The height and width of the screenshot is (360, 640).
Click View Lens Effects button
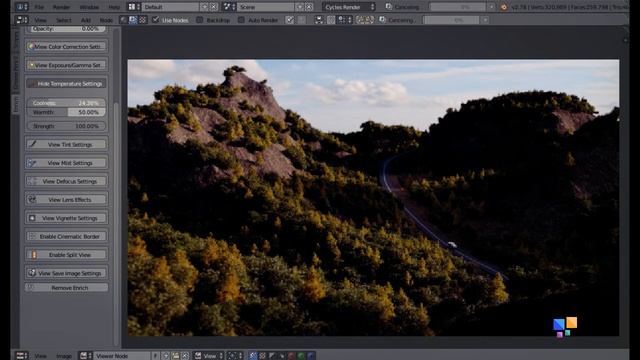pyautogui.click(x=67, y=200)
